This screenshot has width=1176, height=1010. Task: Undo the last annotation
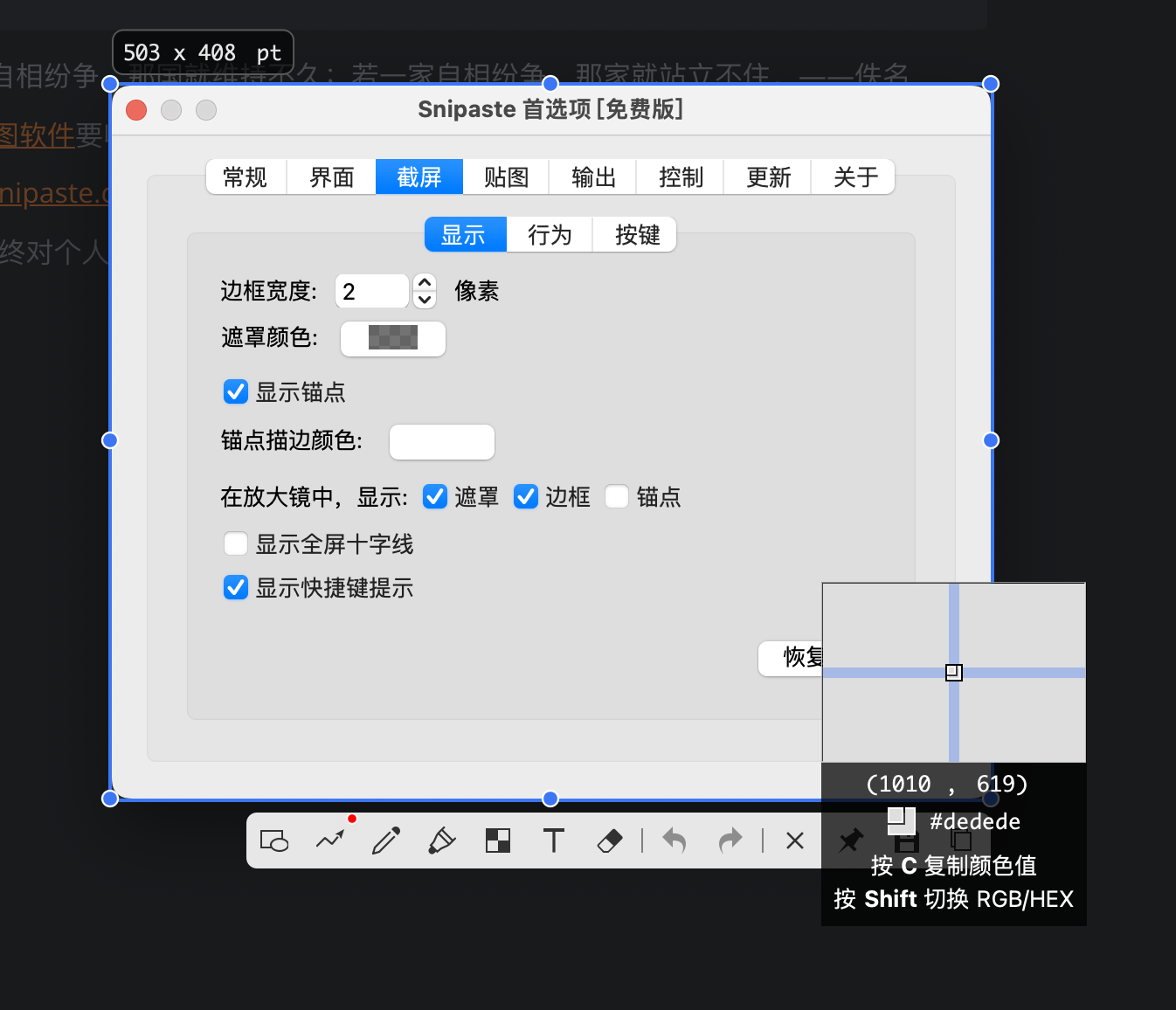pyautogui.click(x=674, y=841)
